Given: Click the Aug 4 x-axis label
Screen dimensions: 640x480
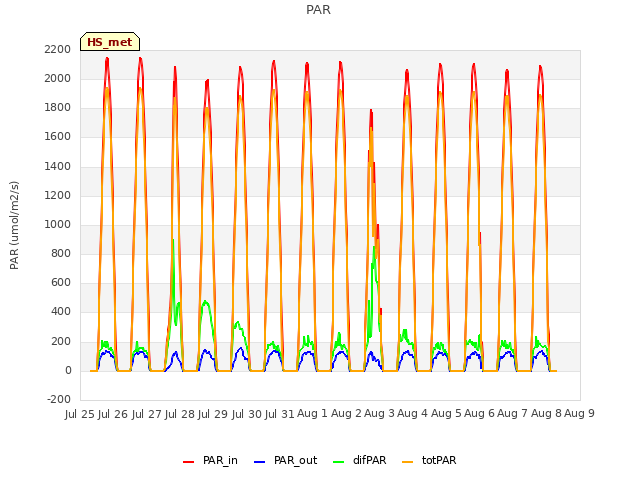Looking at the screenshot, I should point(413,414).
